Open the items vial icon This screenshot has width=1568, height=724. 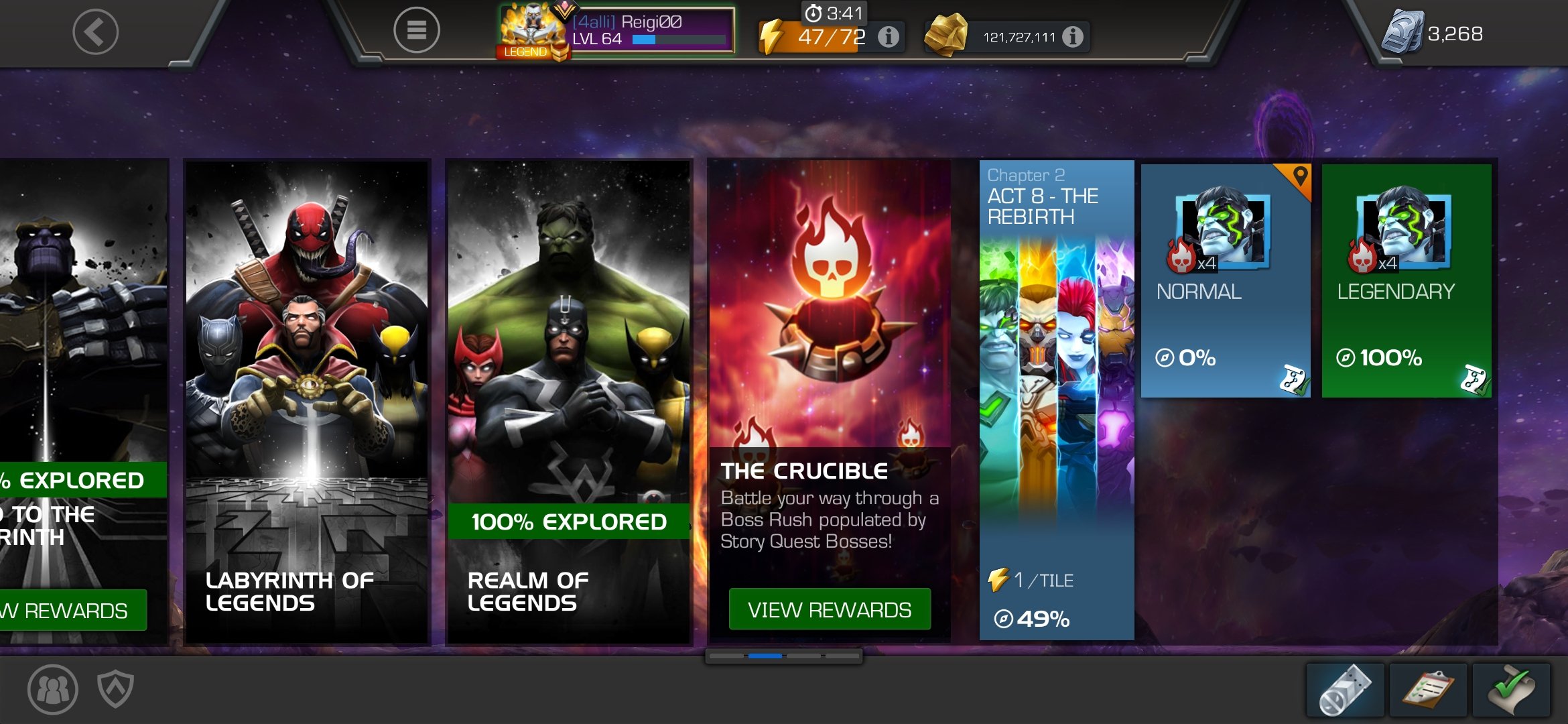pyautogui.click(x=1345, y=690)
